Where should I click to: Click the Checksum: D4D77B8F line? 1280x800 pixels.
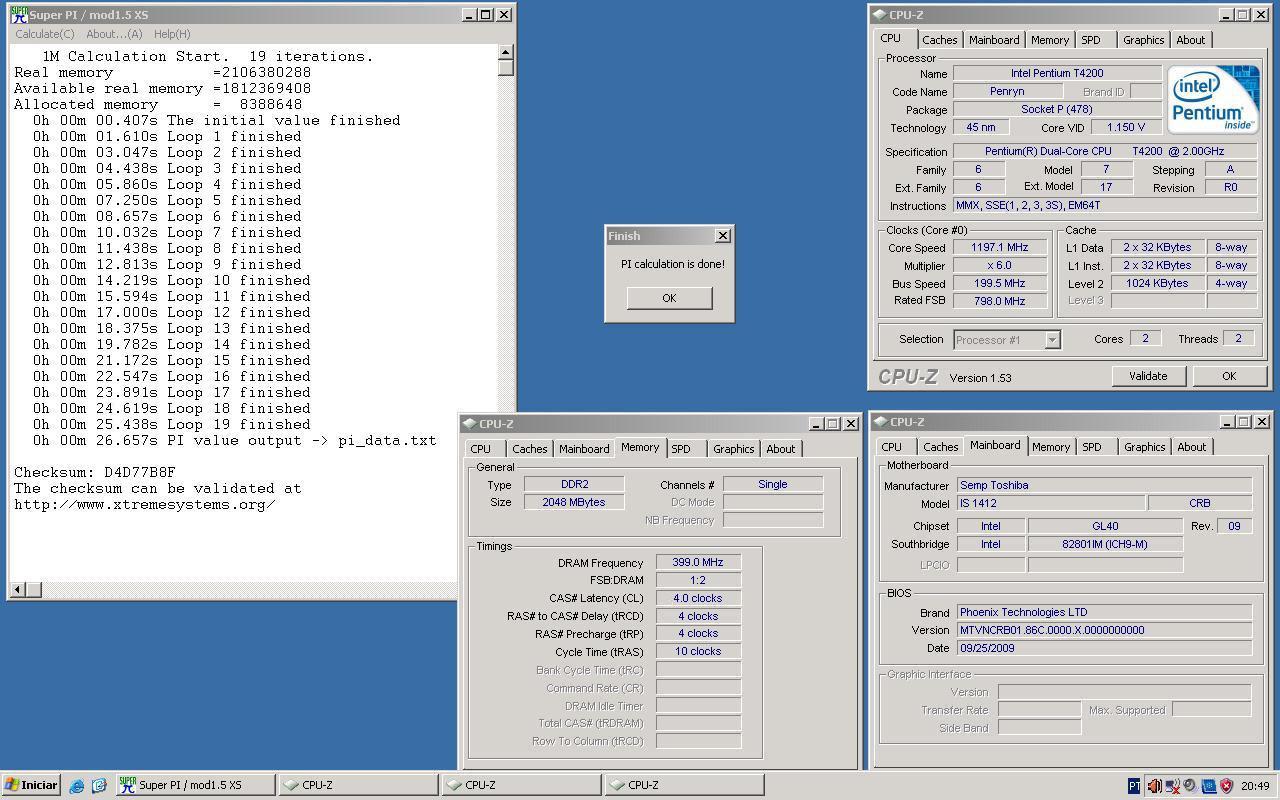[x=95, y=472]
